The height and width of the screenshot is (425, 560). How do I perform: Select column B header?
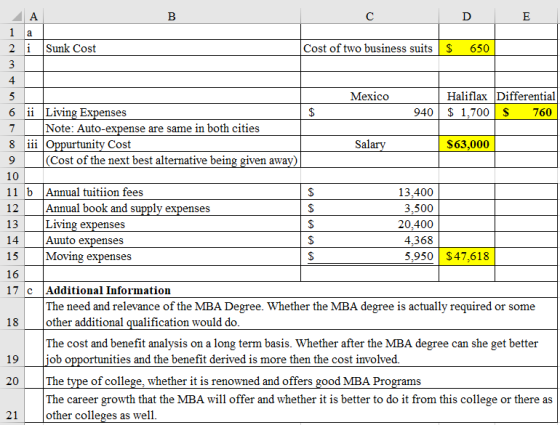pos(172,16)
